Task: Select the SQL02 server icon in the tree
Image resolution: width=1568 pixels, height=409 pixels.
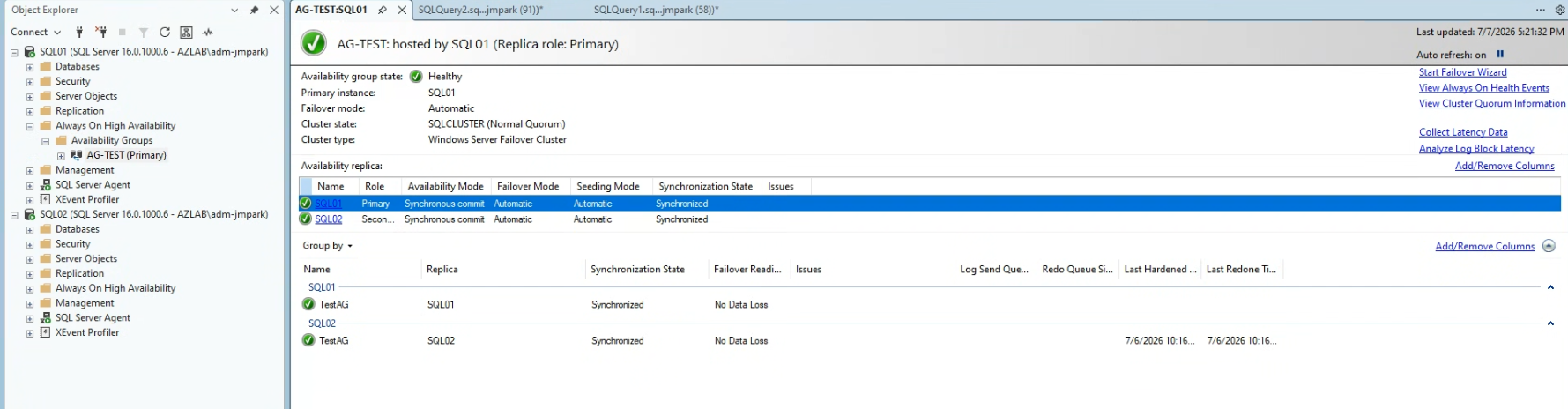Action: (29, 214)
